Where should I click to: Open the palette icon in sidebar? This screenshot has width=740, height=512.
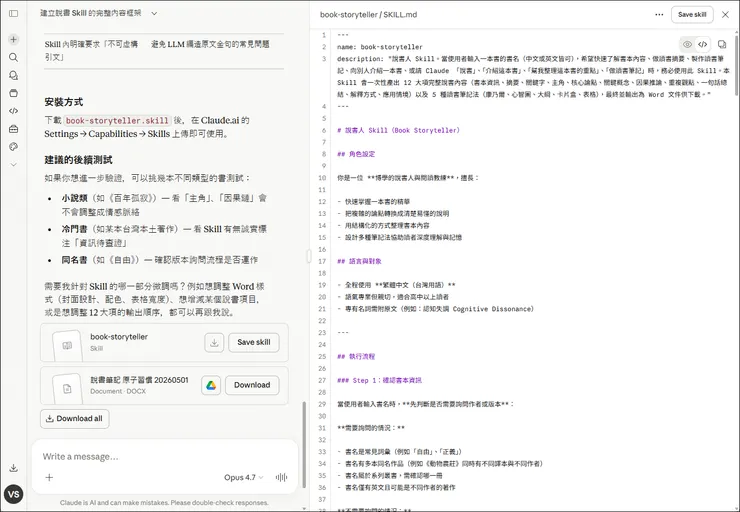click(14, 147)
